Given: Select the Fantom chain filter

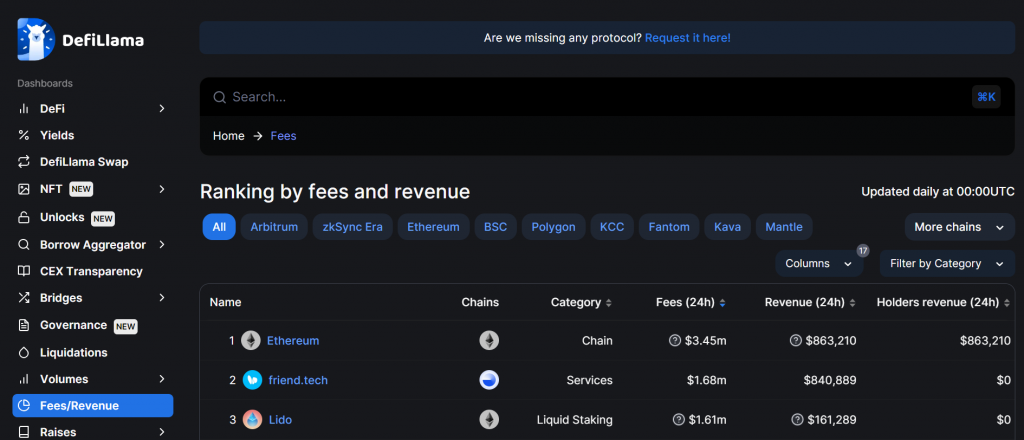Looking at the screenshot, I should coord(669,227).
